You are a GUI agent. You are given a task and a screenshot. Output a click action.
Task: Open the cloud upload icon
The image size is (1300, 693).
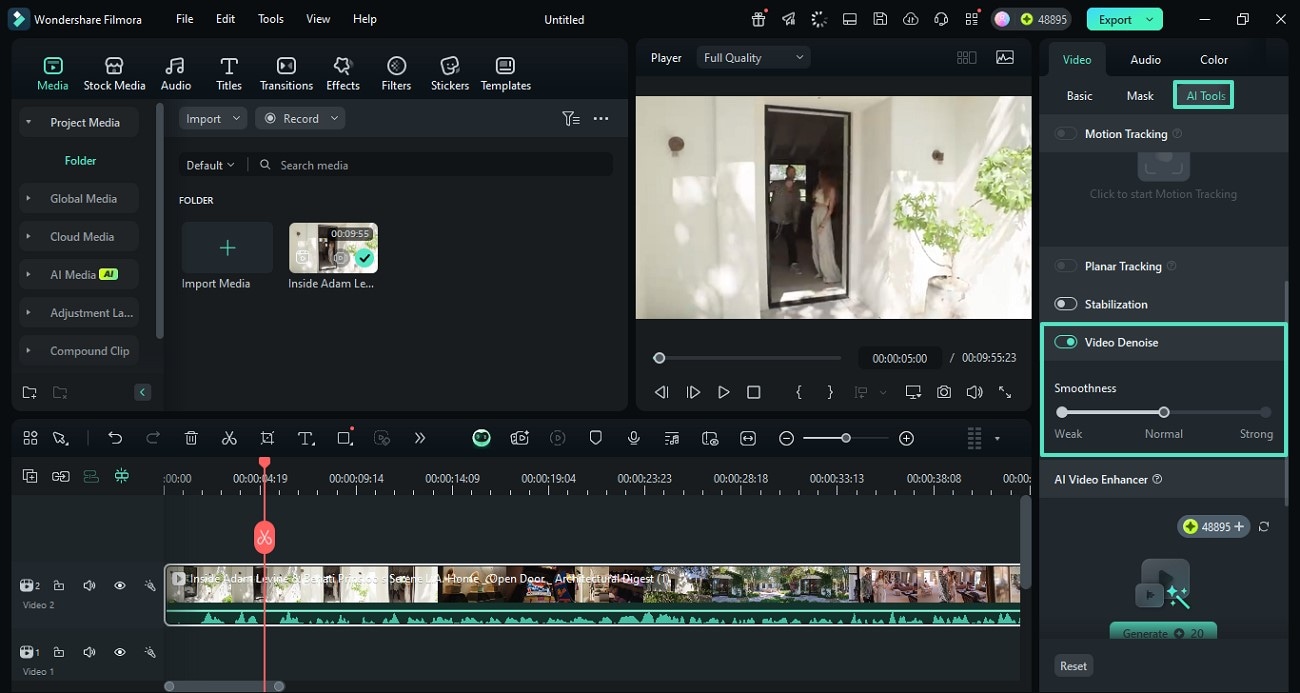[x=910, y=19]
